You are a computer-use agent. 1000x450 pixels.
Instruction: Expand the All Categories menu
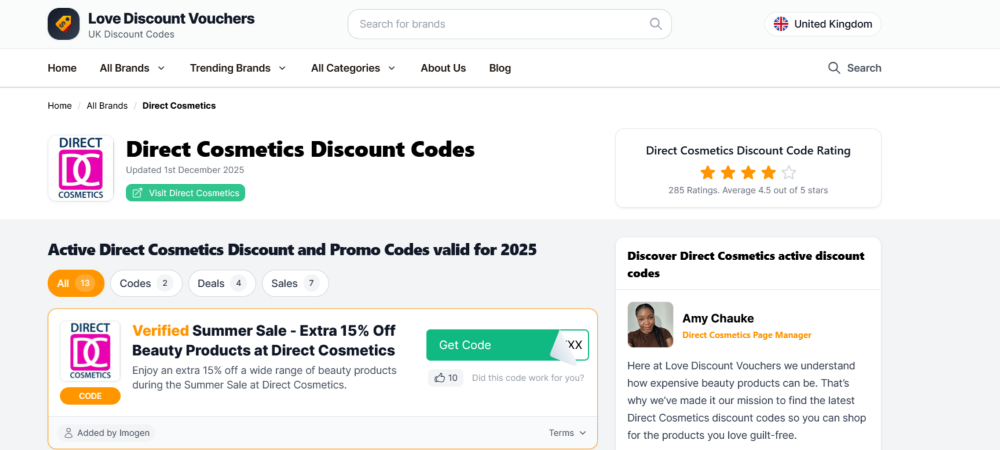(353, 68)
